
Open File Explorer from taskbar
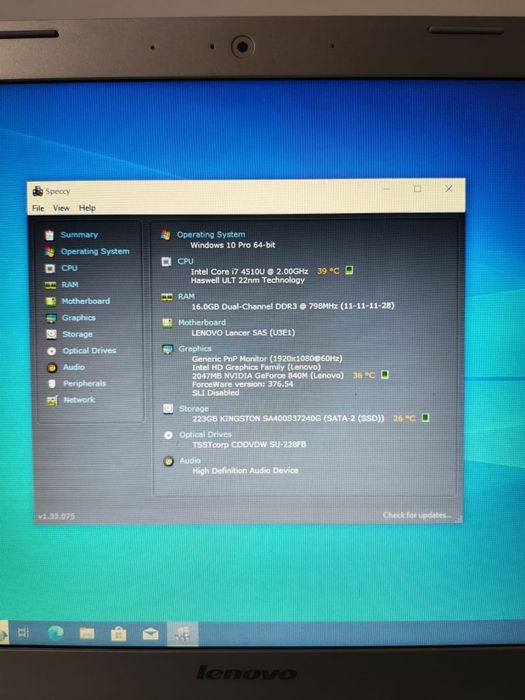[x=87, y=633]
